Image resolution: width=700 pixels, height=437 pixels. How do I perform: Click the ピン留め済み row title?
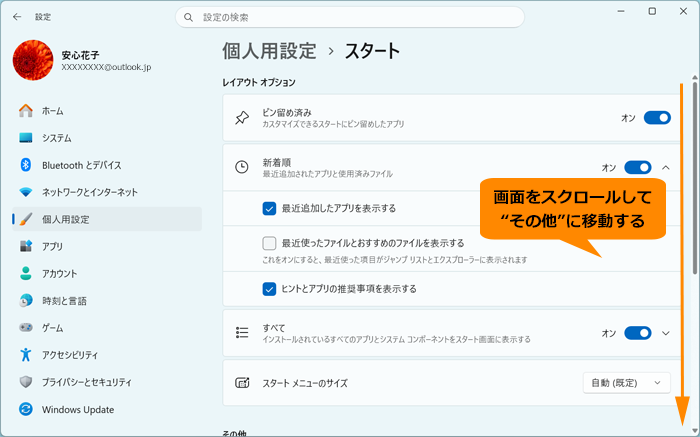287,113
